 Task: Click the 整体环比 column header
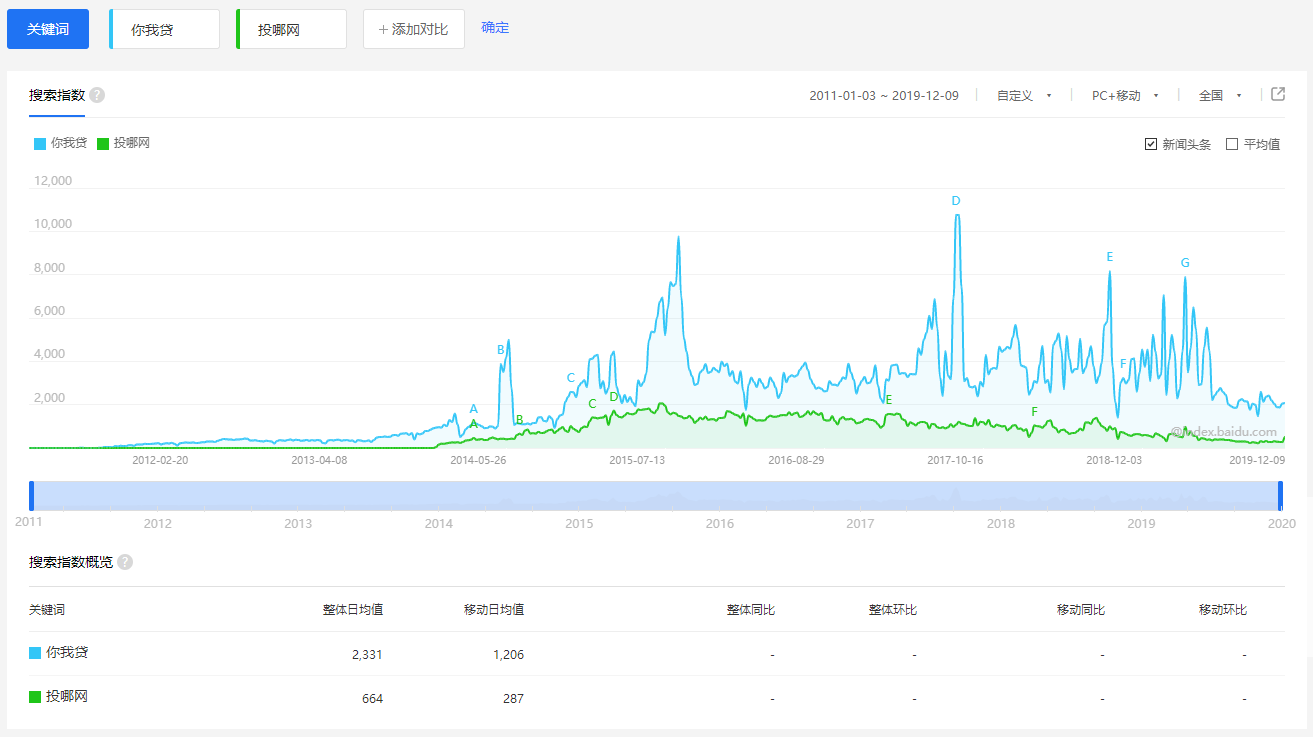coord(893,610)
